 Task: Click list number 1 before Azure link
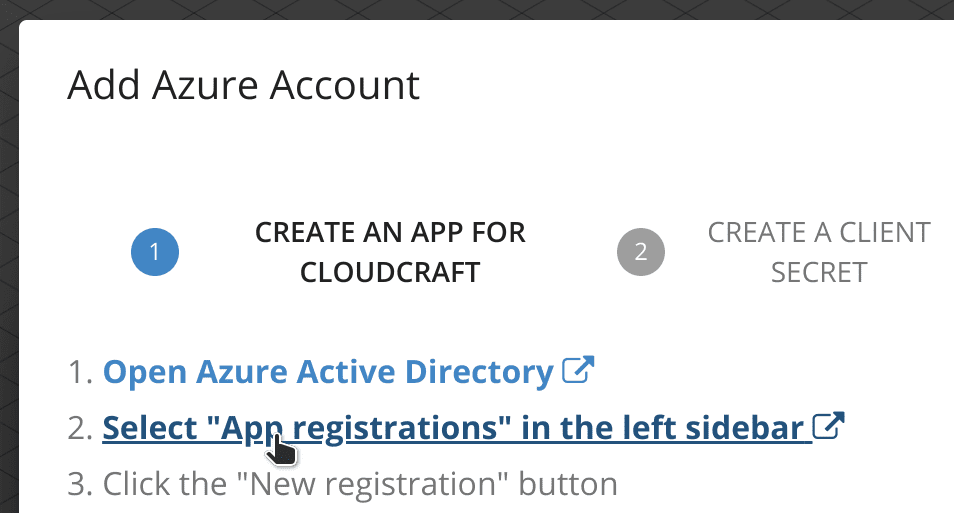click(80, 372)
